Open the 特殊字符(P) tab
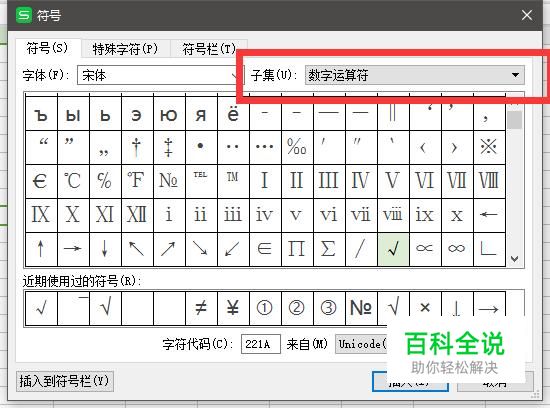Image resolution: width=550 pixels, height=408 pixels. pyautogui.click(x=125, y=49)
